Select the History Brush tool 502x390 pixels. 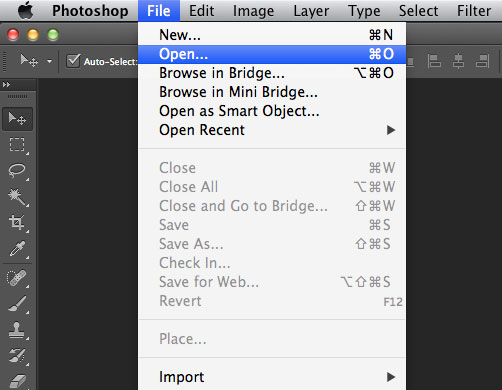point(17,356)
